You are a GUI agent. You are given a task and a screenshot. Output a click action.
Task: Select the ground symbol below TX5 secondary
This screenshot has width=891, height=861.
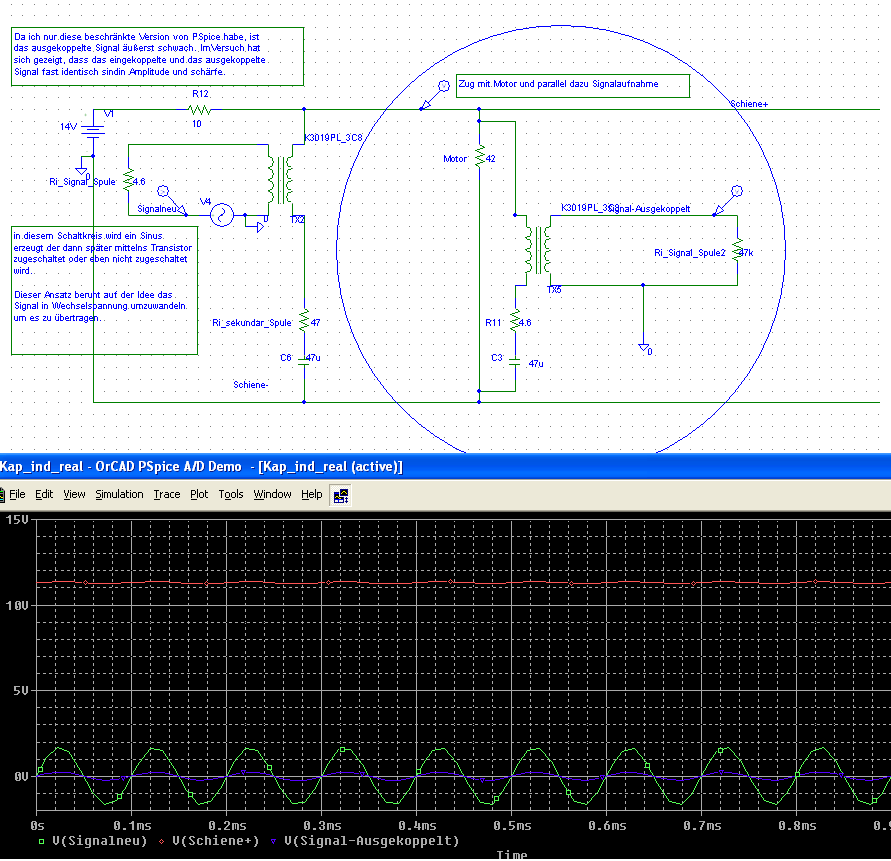click(643, 347)
